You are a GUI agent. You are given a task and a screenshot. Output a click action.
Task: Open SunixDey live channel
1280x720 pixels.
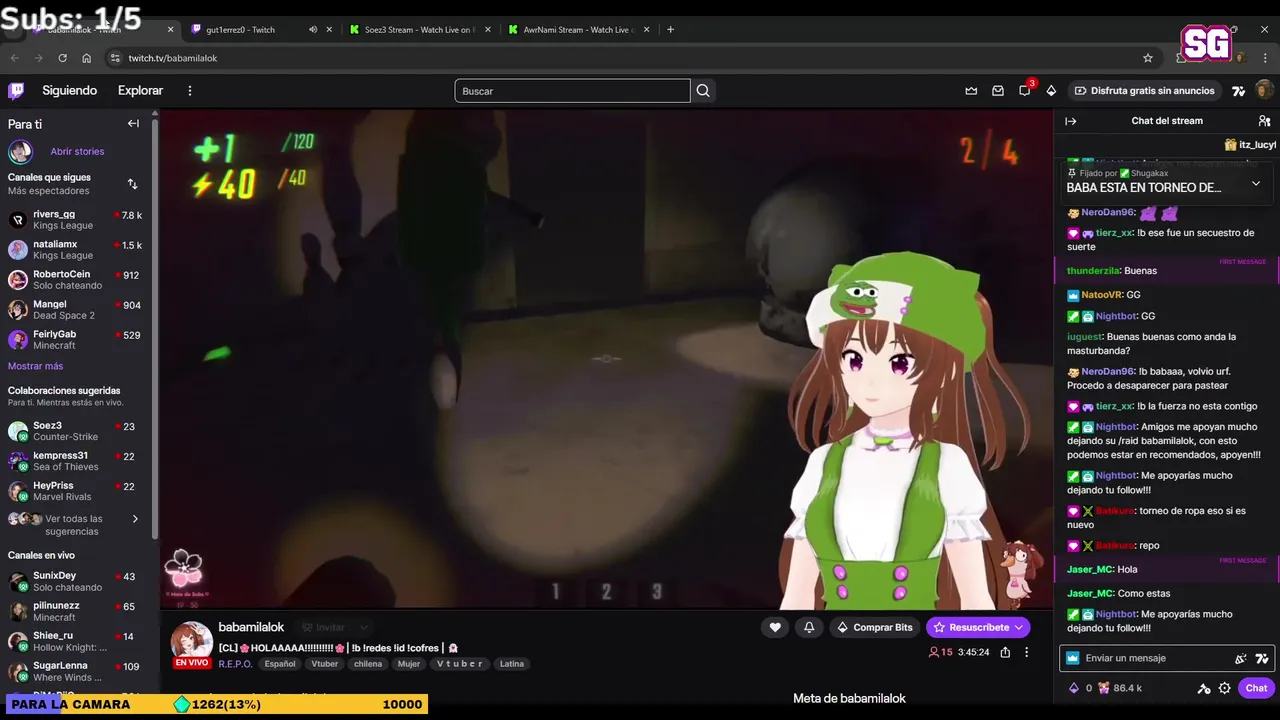click(x=75, y=582)
